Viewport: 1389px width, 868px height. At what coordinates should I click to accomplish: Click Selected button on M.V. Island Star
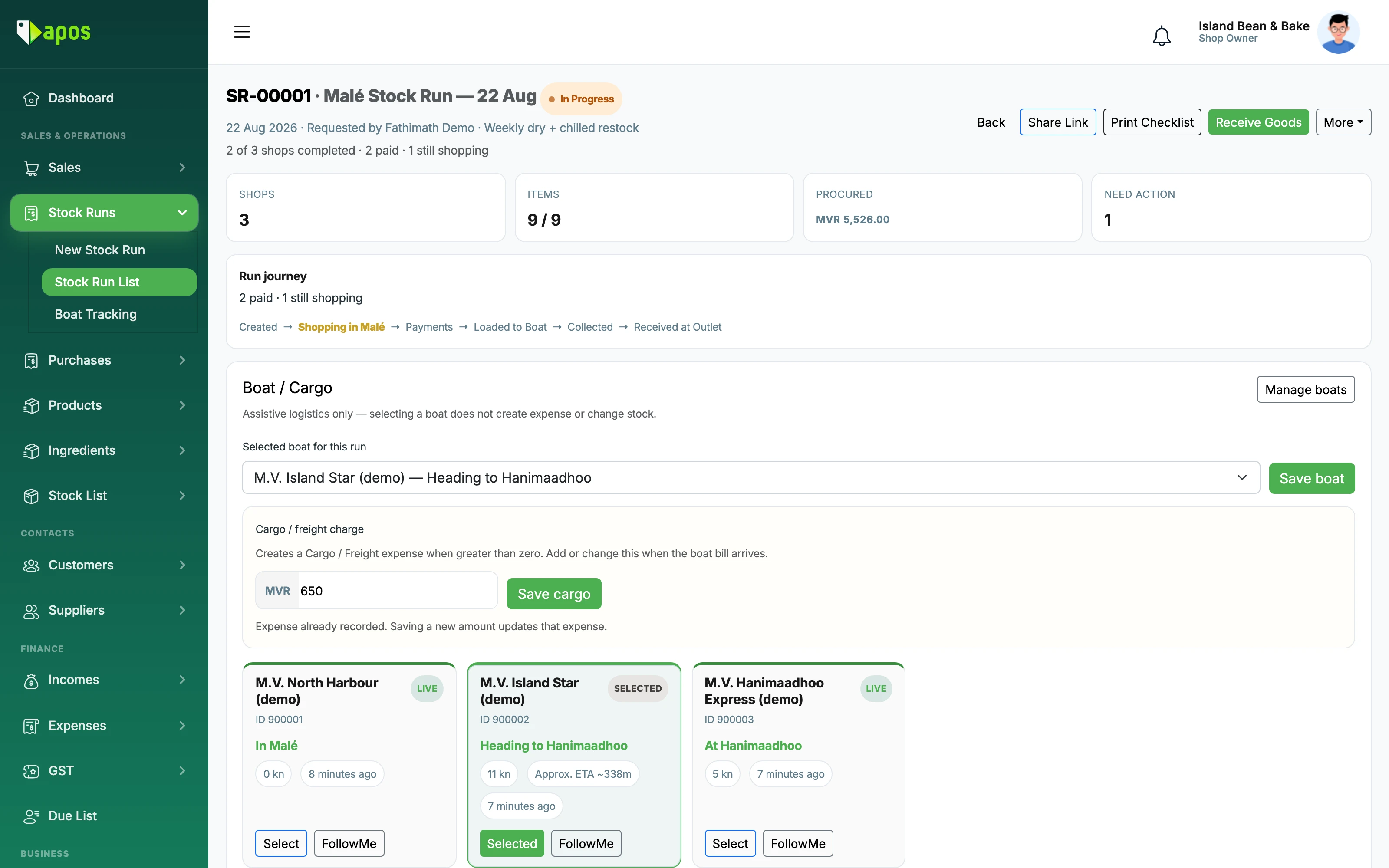point(512,843)
